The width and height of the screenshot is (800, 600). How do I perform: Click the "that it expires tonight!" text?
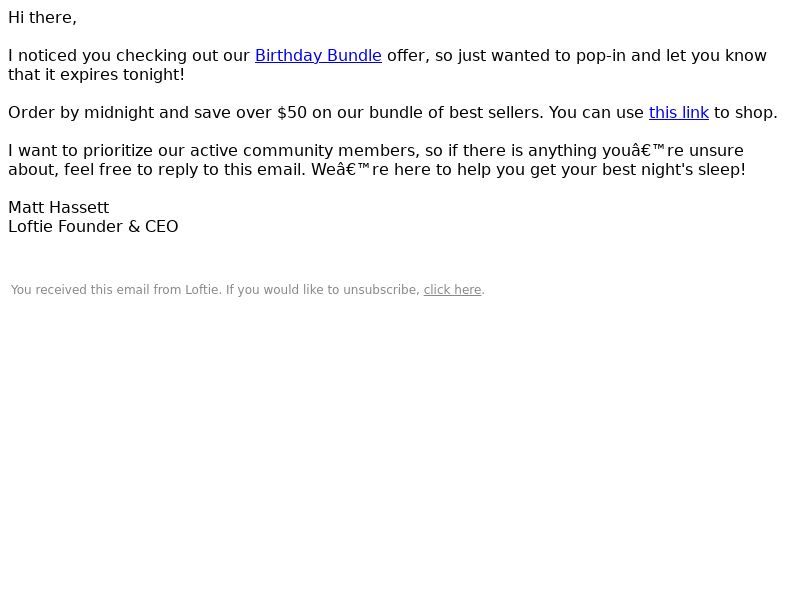coord(96,74)
